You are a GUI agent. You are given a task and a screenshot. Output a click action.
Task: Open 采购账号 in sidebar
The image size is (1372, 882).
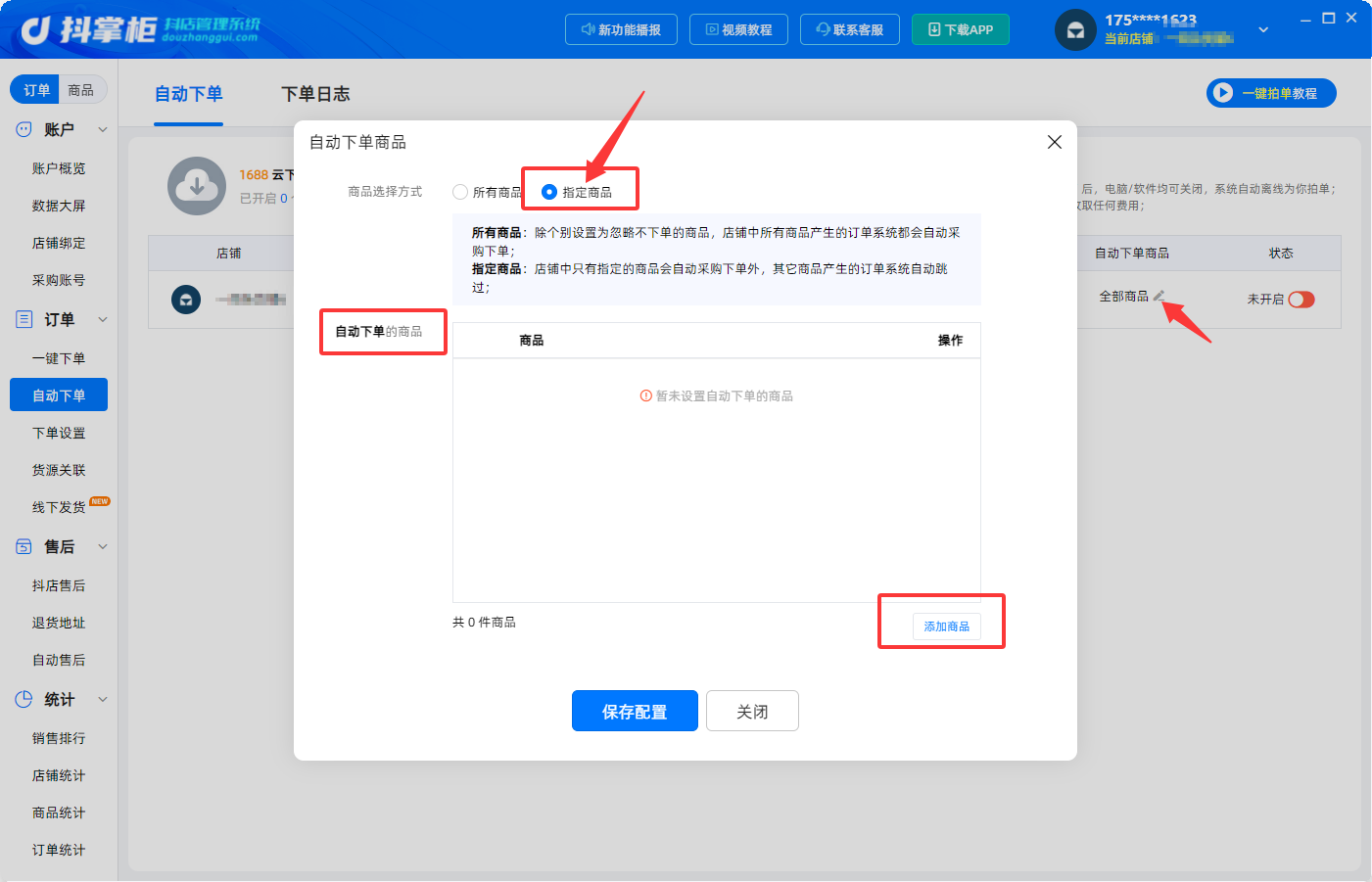pos(59,280)
